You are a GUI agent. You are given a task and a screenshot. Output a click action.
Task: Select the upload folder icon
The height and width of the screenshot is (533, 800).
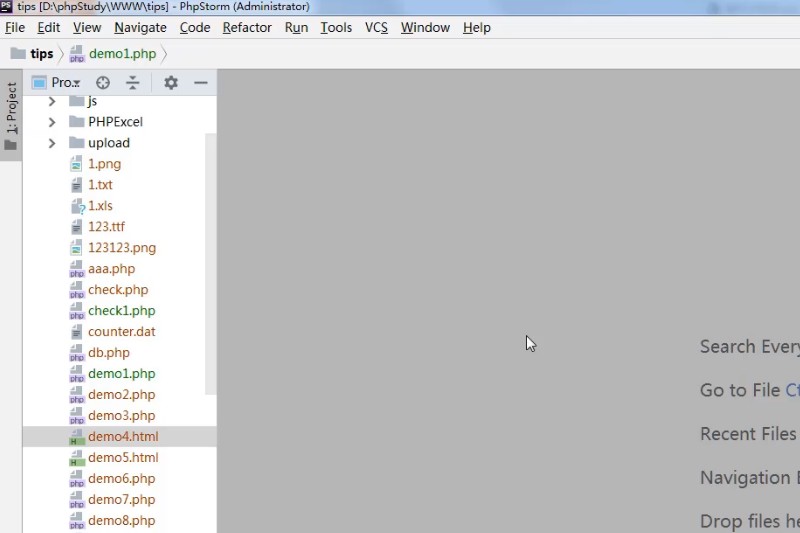77,142
